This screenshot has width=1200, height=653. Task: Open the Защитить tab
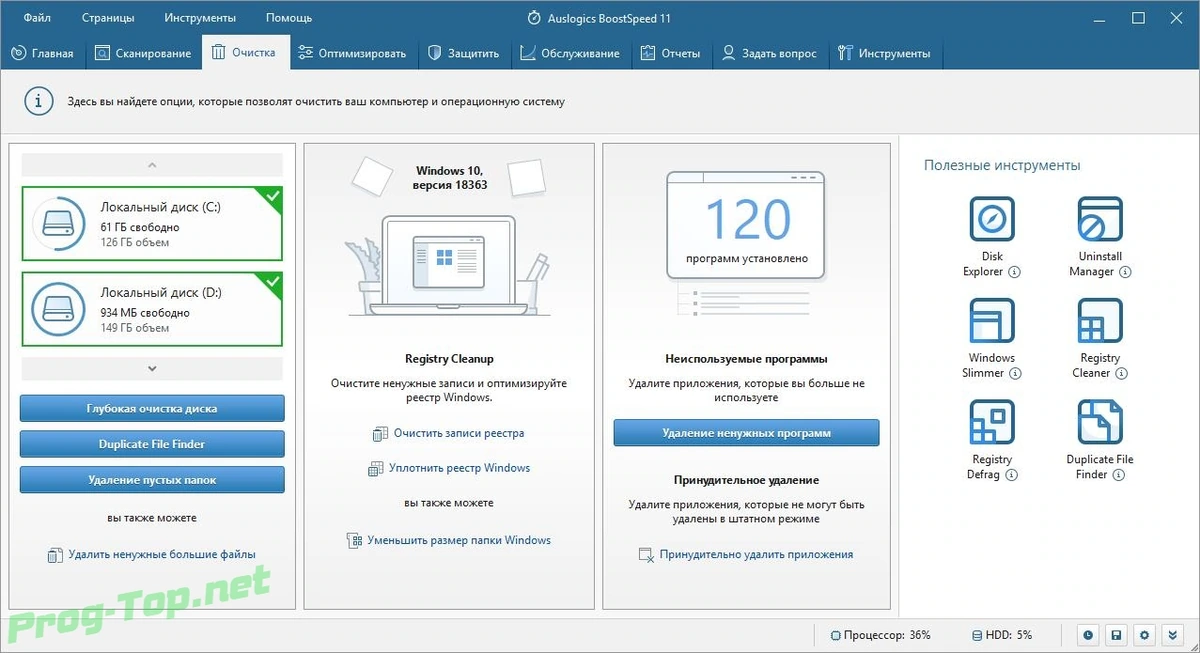[x=463, y=53]
